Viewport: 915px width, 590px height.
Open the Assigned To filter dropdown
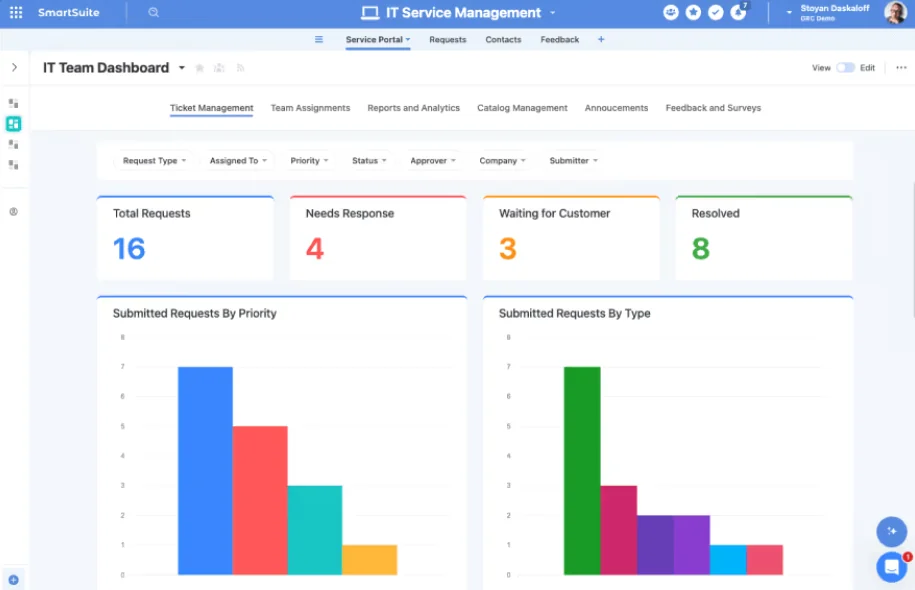(238, 160)
